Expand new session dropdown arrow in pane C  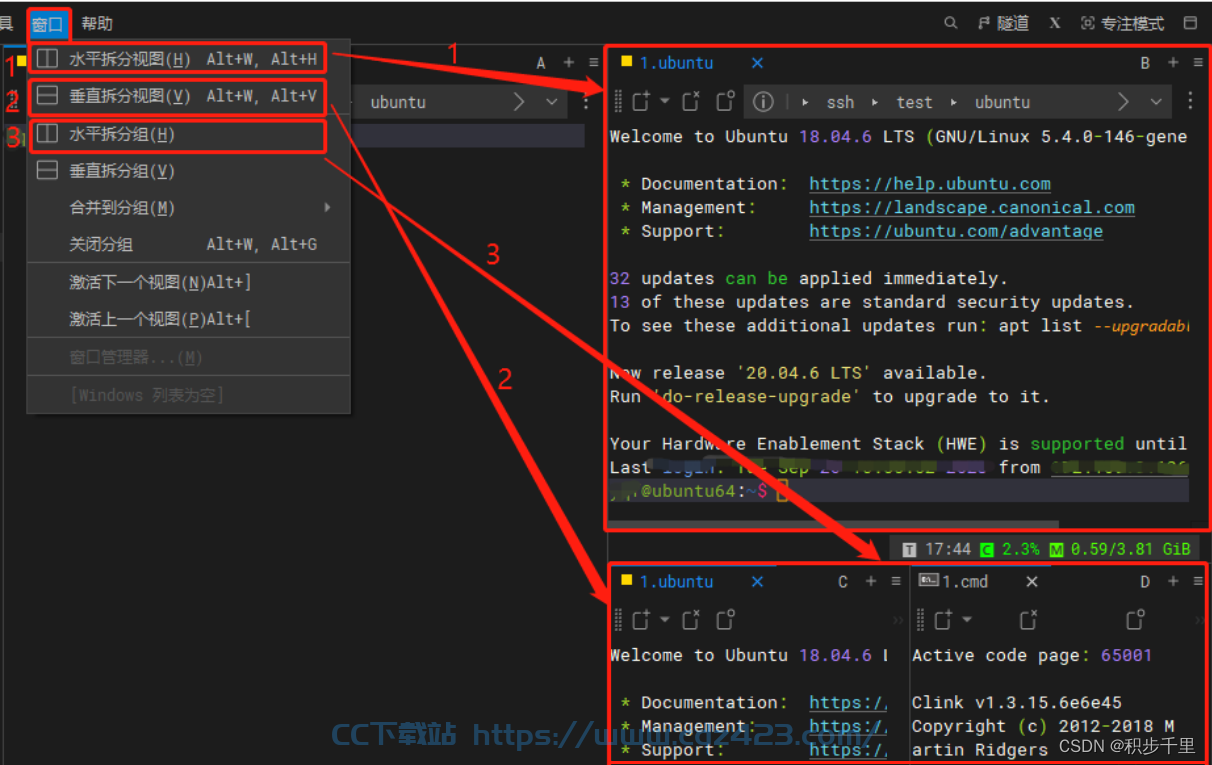click(x=664, y=621)
